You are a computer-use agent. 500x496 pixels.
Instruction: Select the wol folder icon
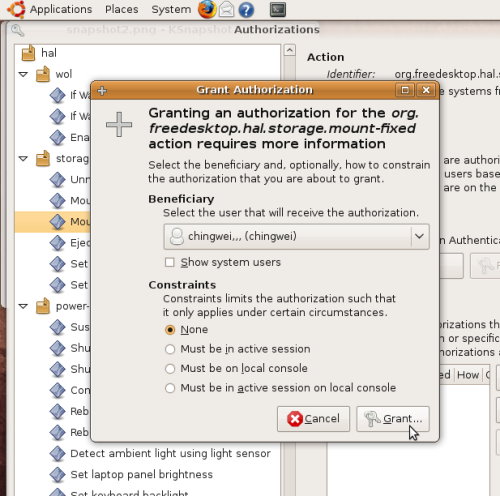click(x=43, y=74)
